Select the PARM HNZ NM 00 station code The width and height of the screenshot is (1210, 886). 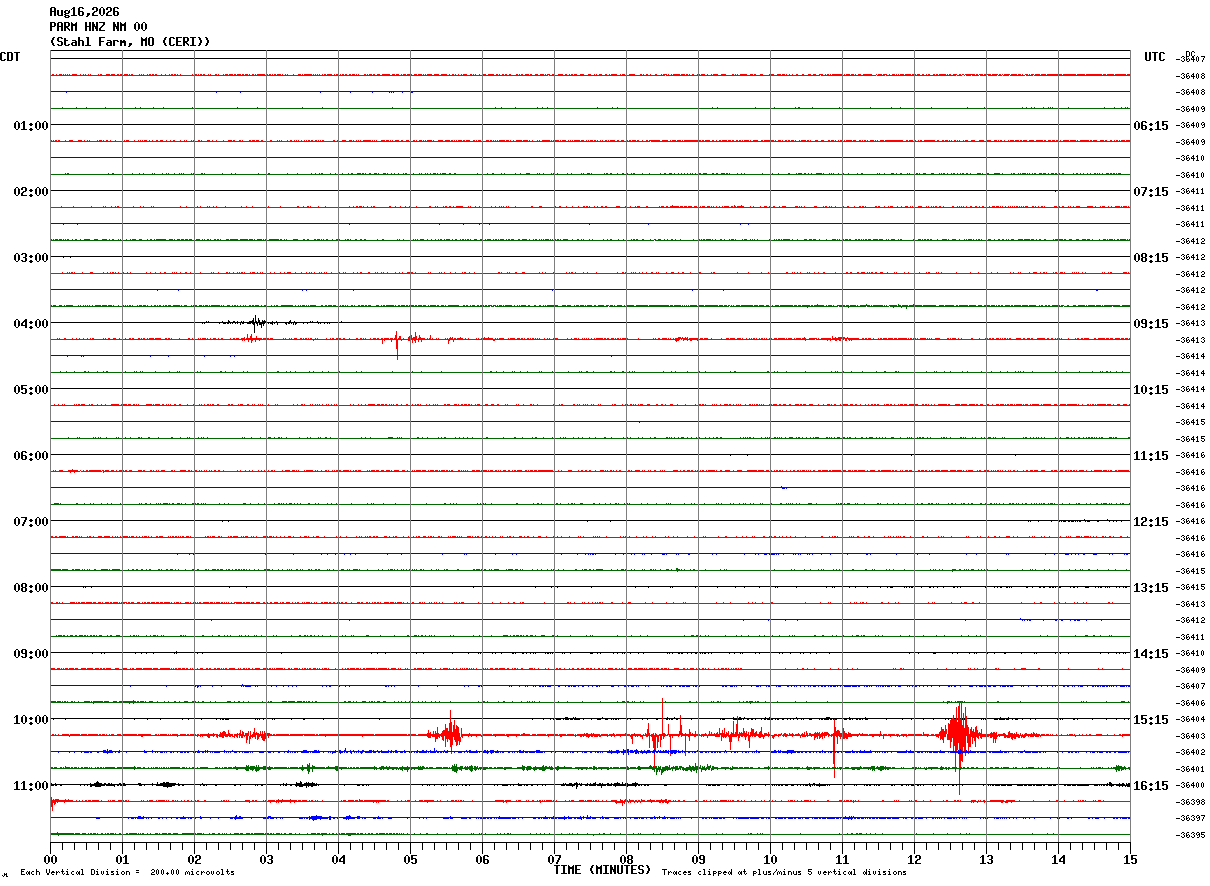pyautogui.click(x=98, y=27)
